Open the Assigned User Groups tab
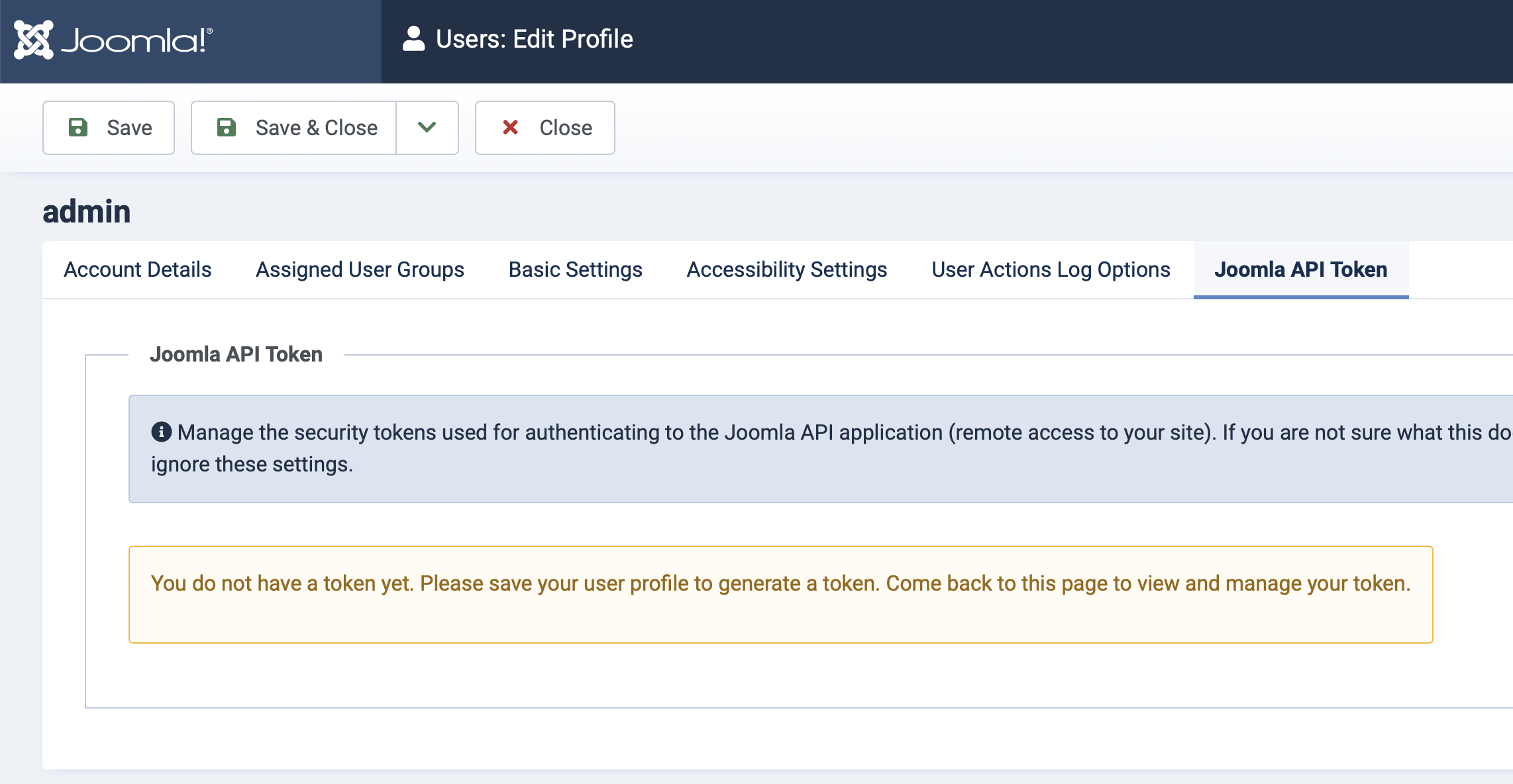 coord(360,269)
